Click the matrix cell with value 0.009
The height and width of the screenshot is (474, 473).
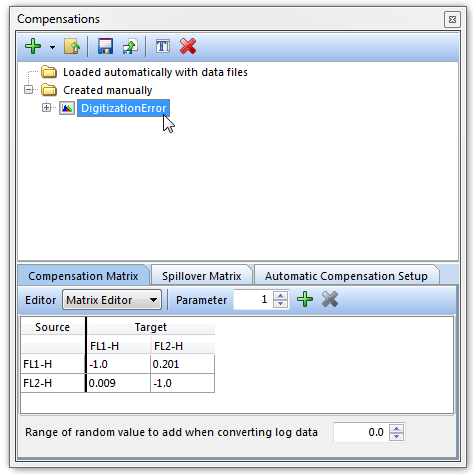(x=118, y=383)
